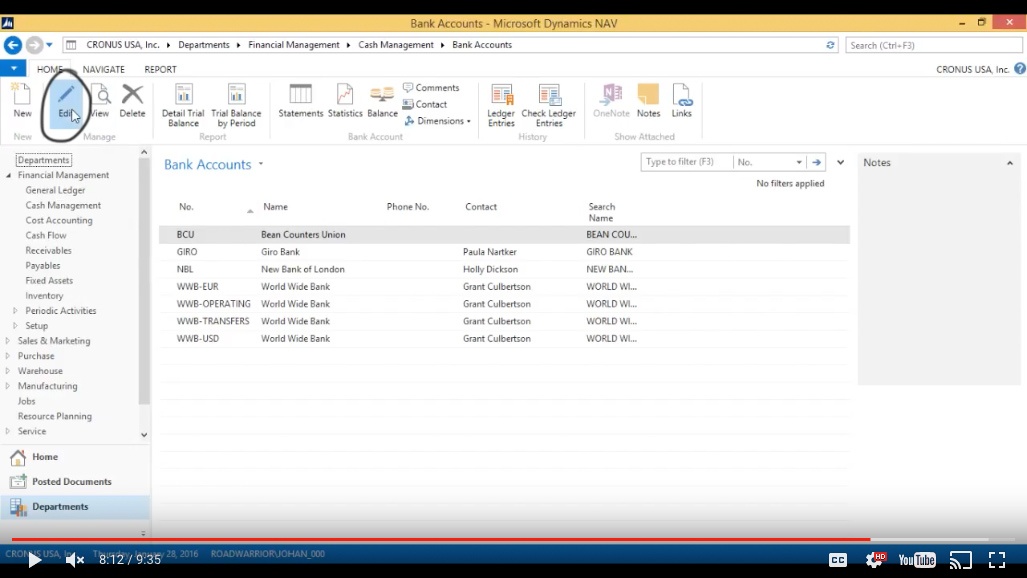The image size is (1027, 578).
Task: Toggle closed captions CC
Action: coord(838,560)
